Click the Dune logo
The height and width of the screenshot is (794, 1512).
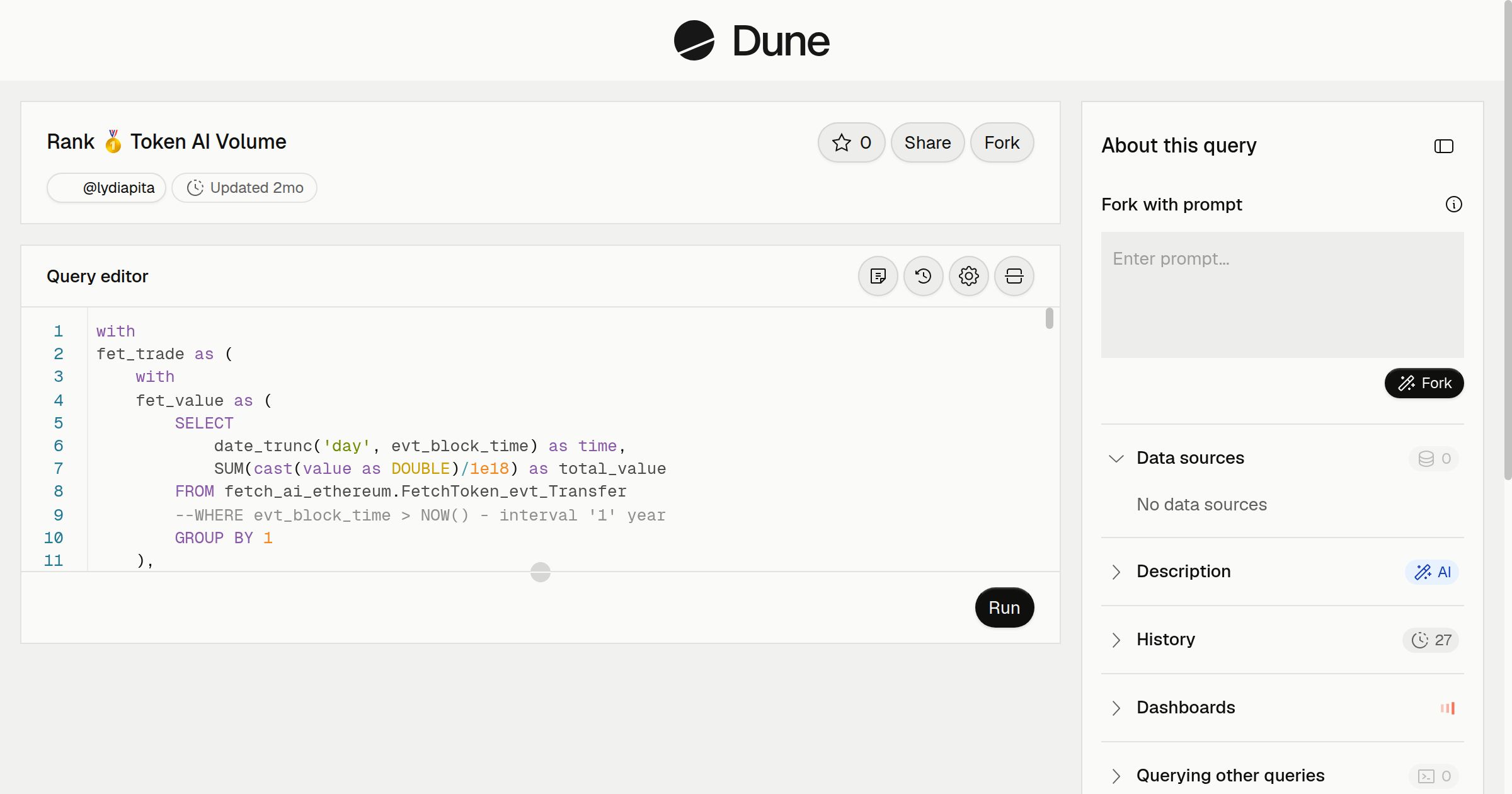point(752,40)
